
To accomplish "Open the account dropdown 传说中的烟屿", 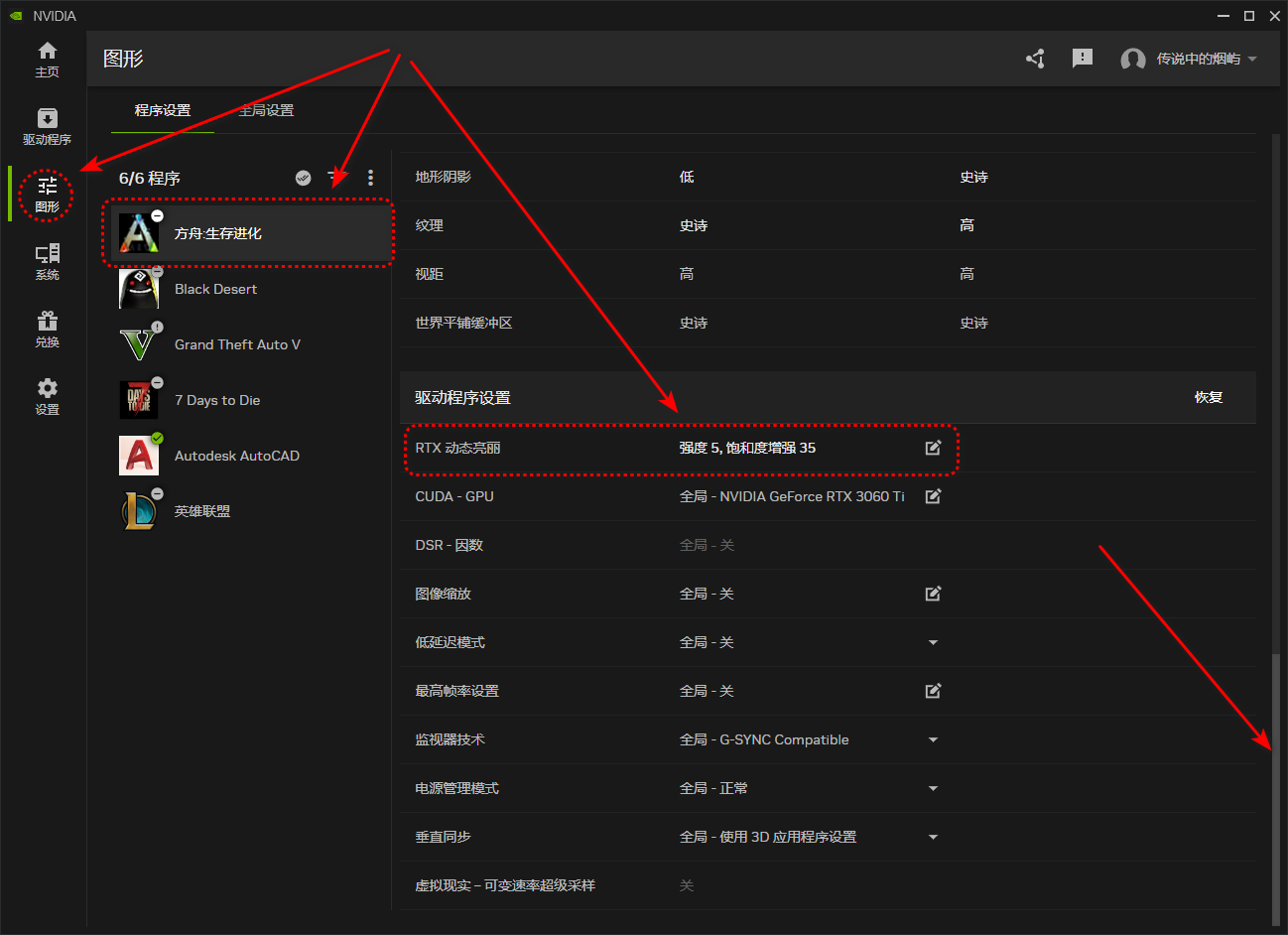I will click(x=1207, y=59).
